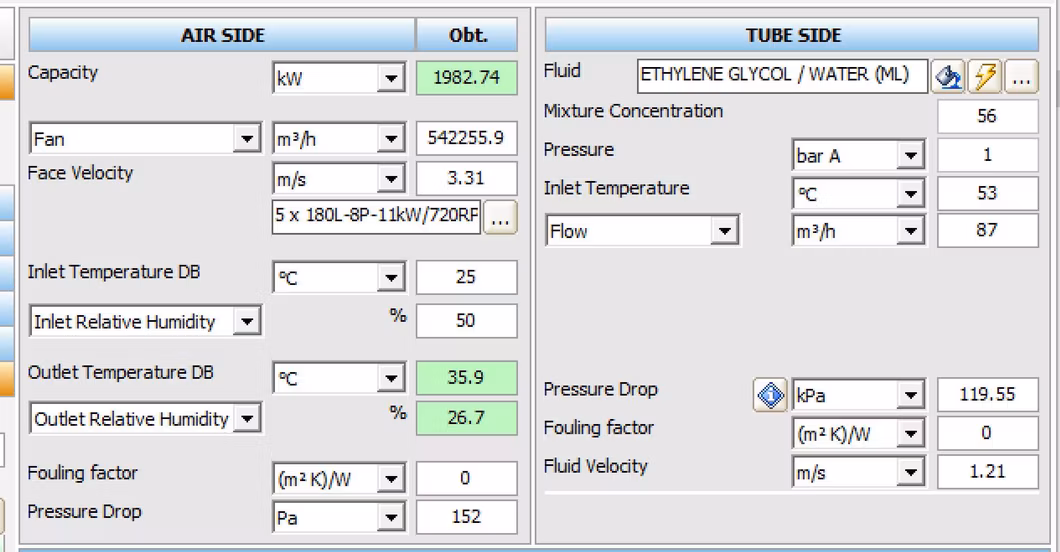1060x552 pixels.
Task: Open the Pressure Drop info icon
Action: pyautogui.click(x=769, y=396)
